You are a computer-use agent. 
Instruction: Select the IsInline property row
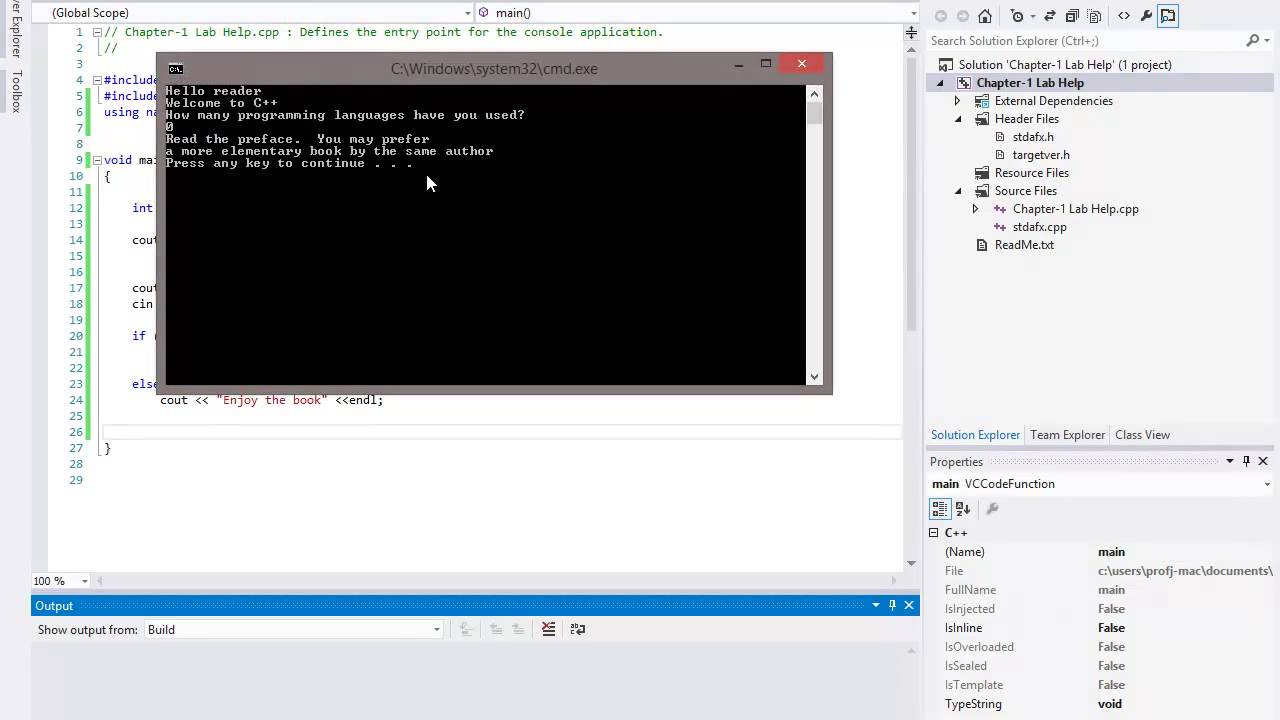tap(1102, 628)
